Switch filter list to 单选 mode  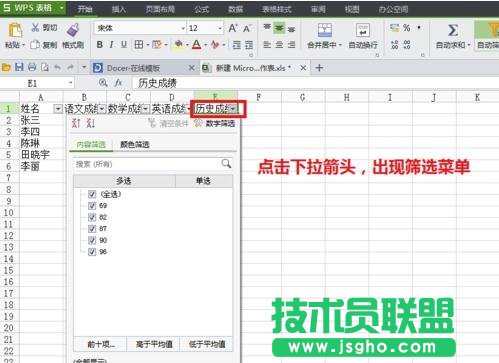point(203,181)
